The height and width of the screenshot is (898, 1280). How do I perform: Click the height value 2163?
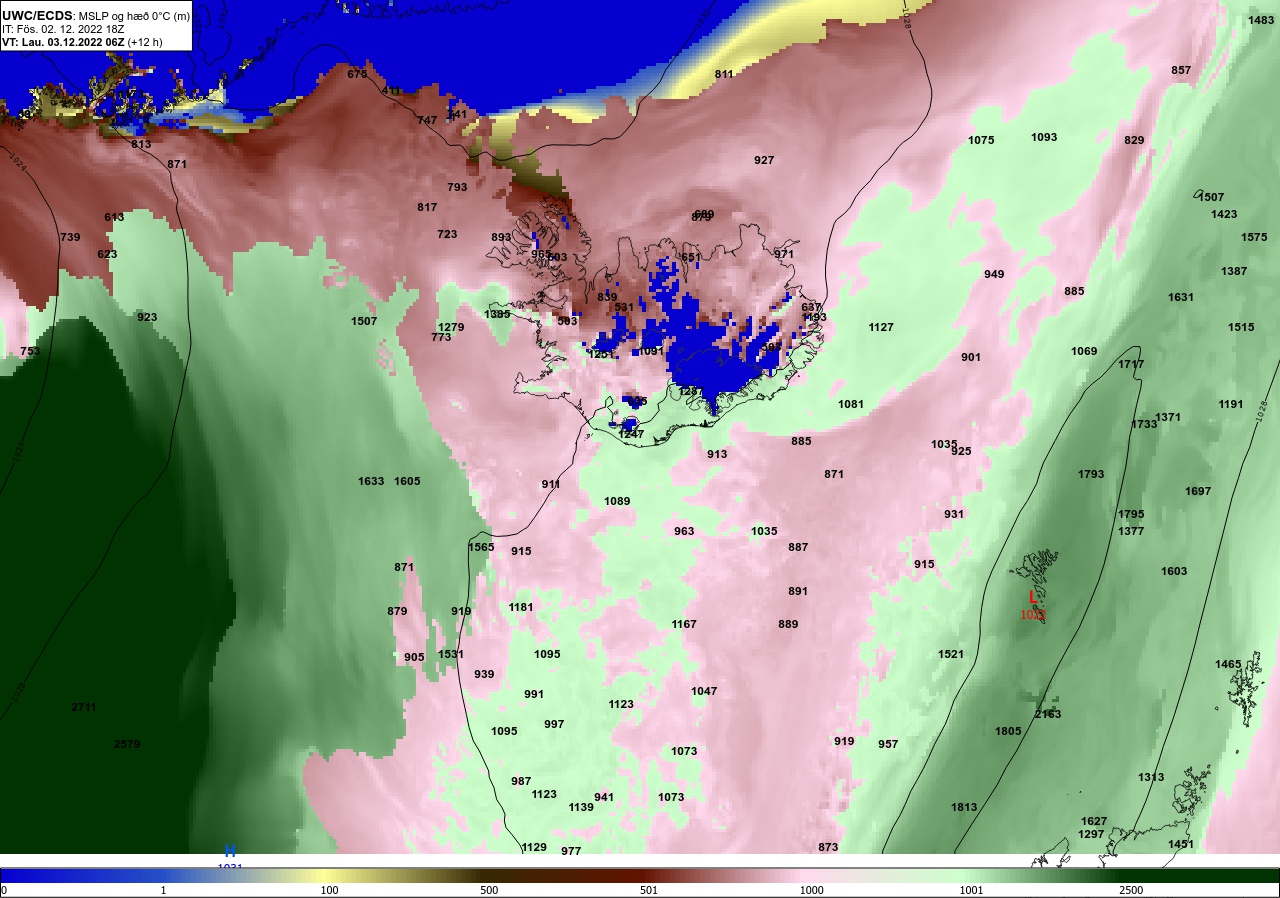coord(1048,714)
